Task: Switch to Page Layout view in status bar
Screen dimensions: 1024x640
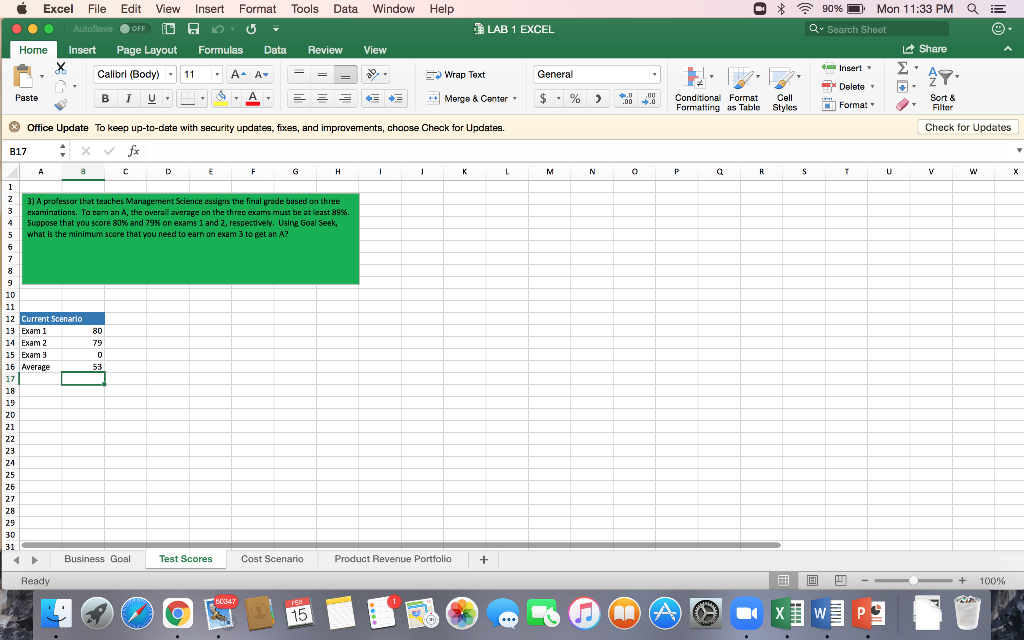Action: [x=812, y=581]
